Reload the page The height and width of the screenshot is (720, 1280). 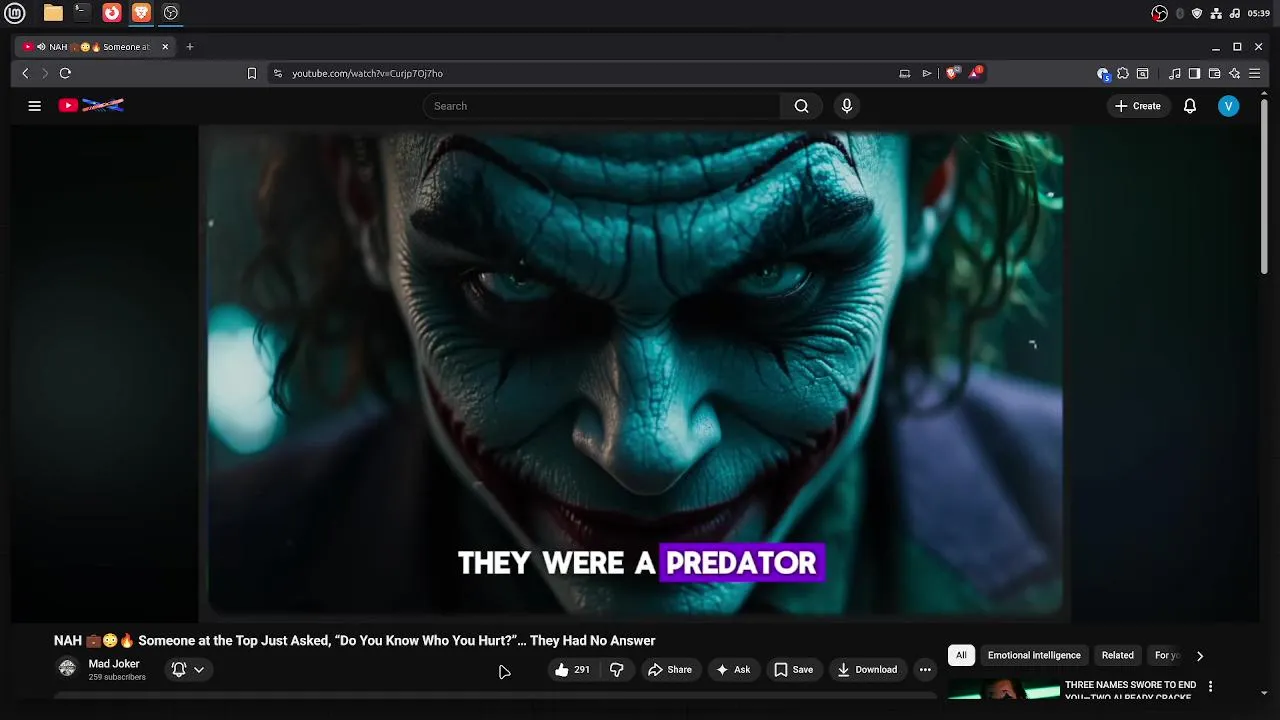[x=65, y=73]
